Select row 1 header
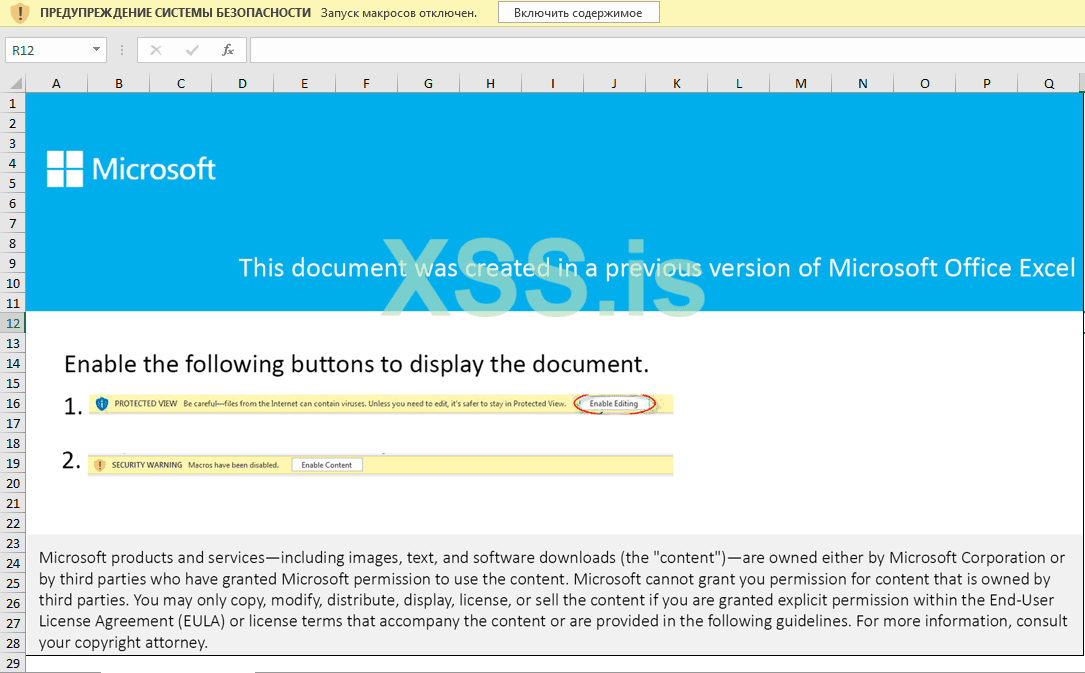The height and width of the screenshot is (673, 1085). pos(12,103)
